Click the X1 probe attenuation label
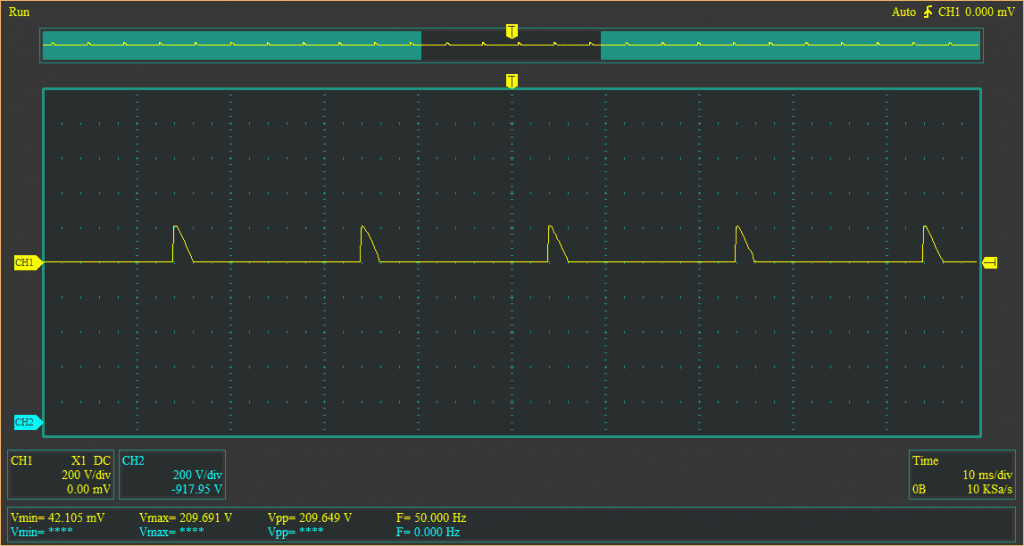 pos(79,461)
